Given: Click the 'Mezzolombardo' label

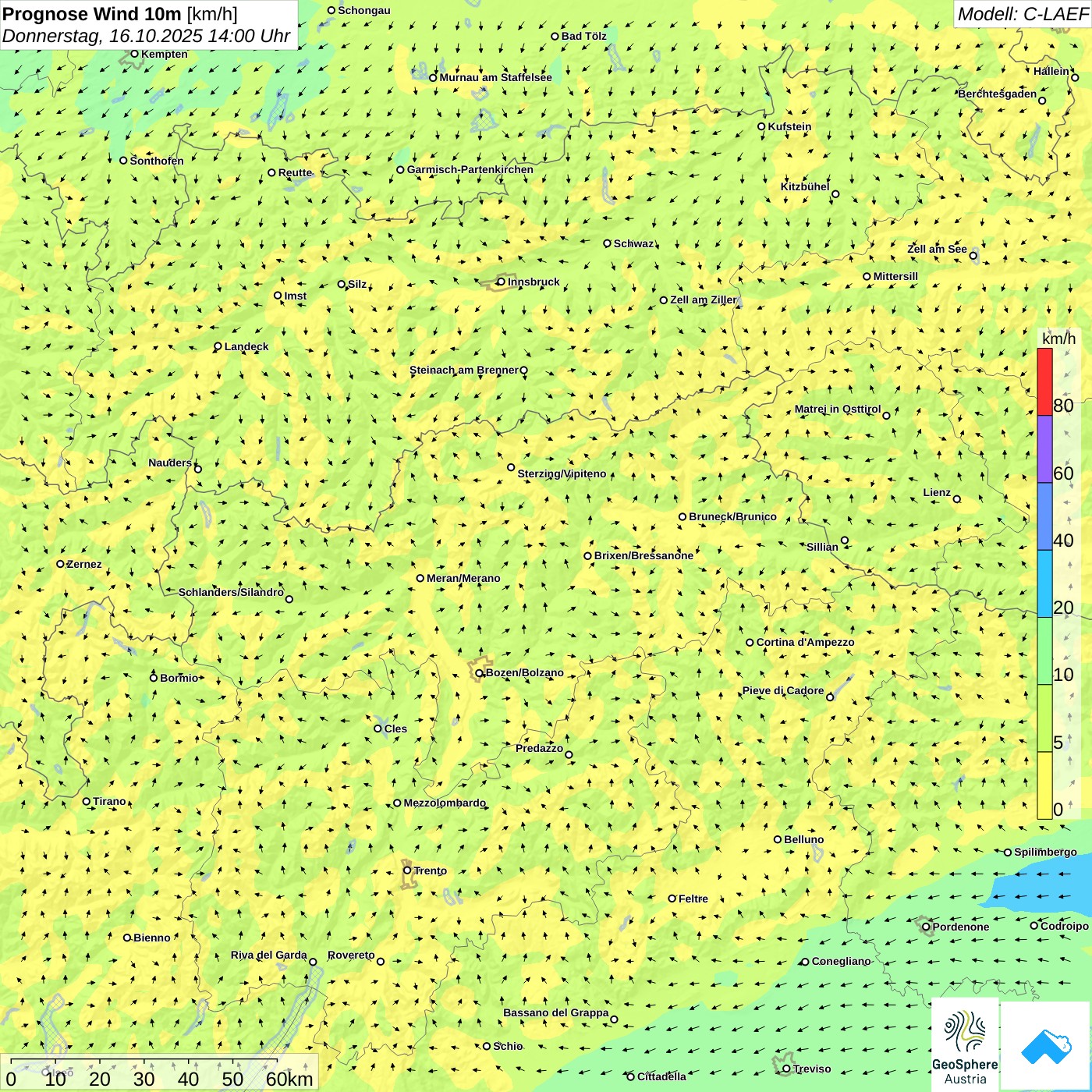Looking at the screenshot, I should (x=444, y=803).
